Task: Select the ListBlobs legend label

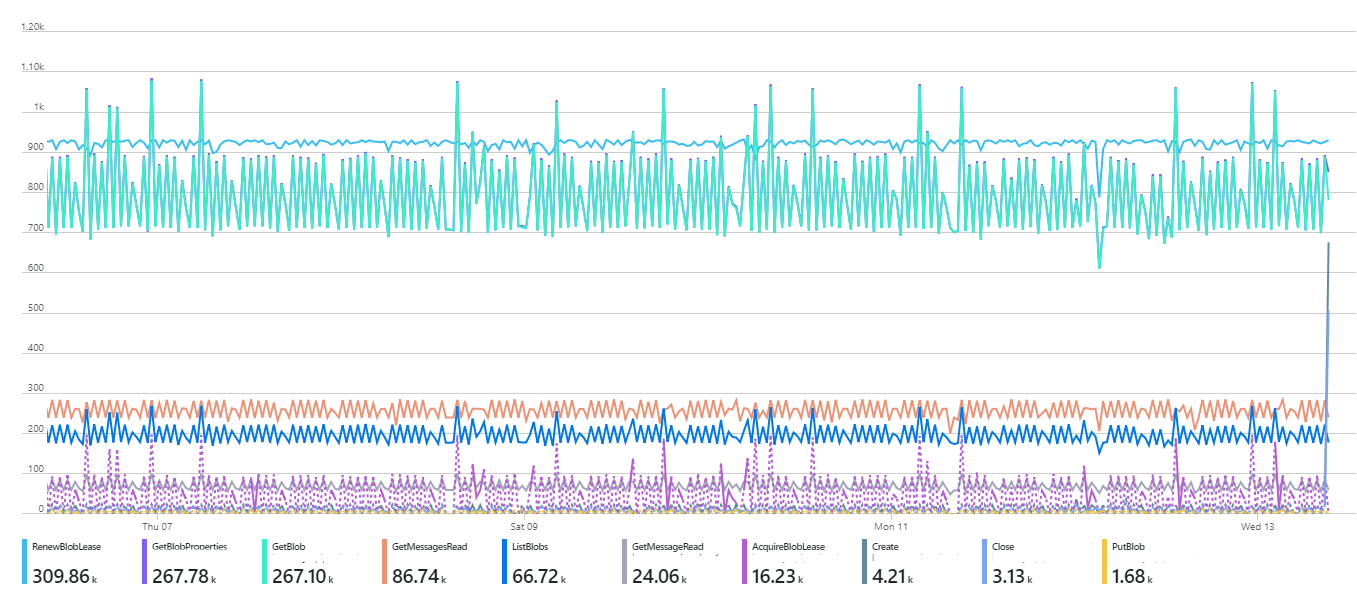Action: pyautogui.click(x=530, y=547)
